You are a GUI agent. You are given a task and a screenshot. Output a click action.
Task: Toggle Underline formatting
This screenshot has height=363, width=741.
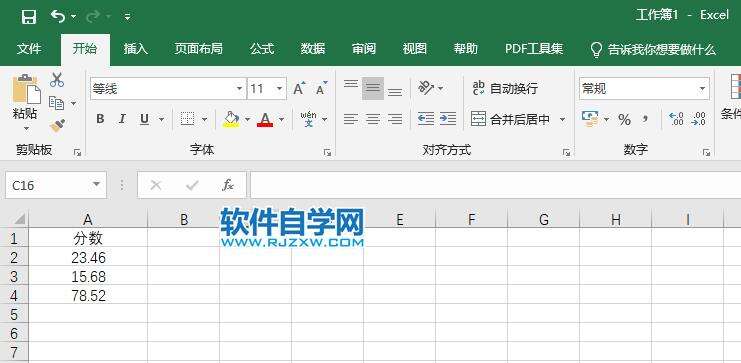coord(145,119)
